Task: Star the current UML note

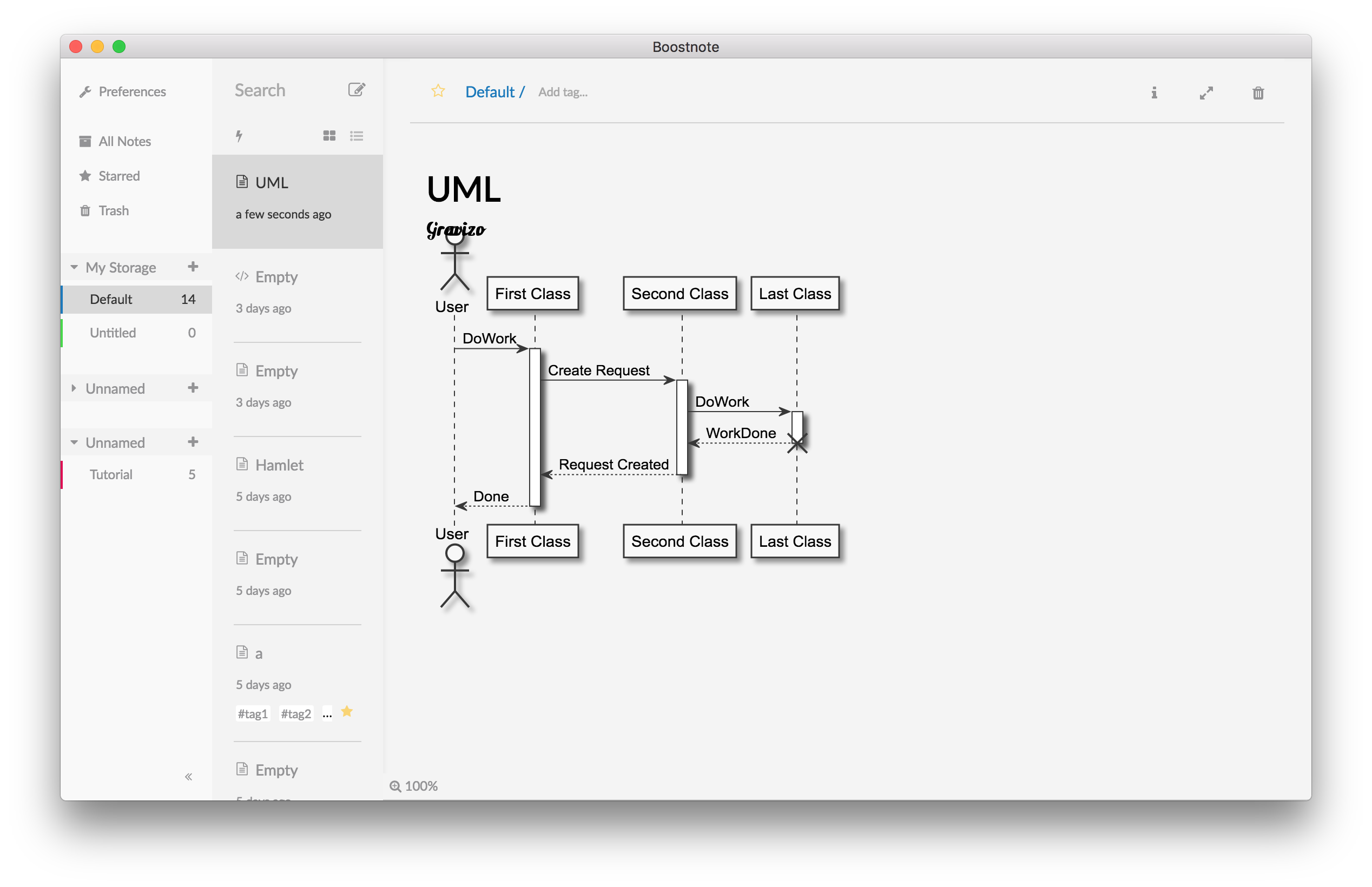Action: (438, 91)
